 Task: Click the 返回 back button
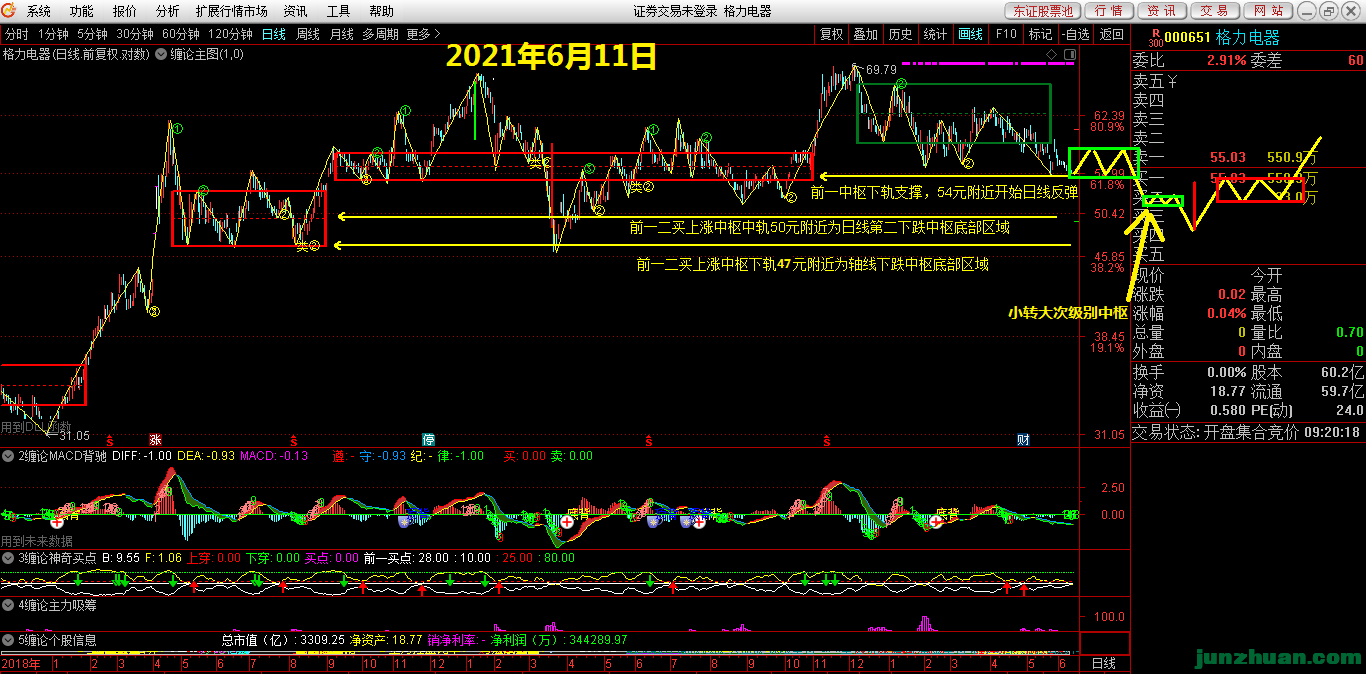pos(1111,34)
